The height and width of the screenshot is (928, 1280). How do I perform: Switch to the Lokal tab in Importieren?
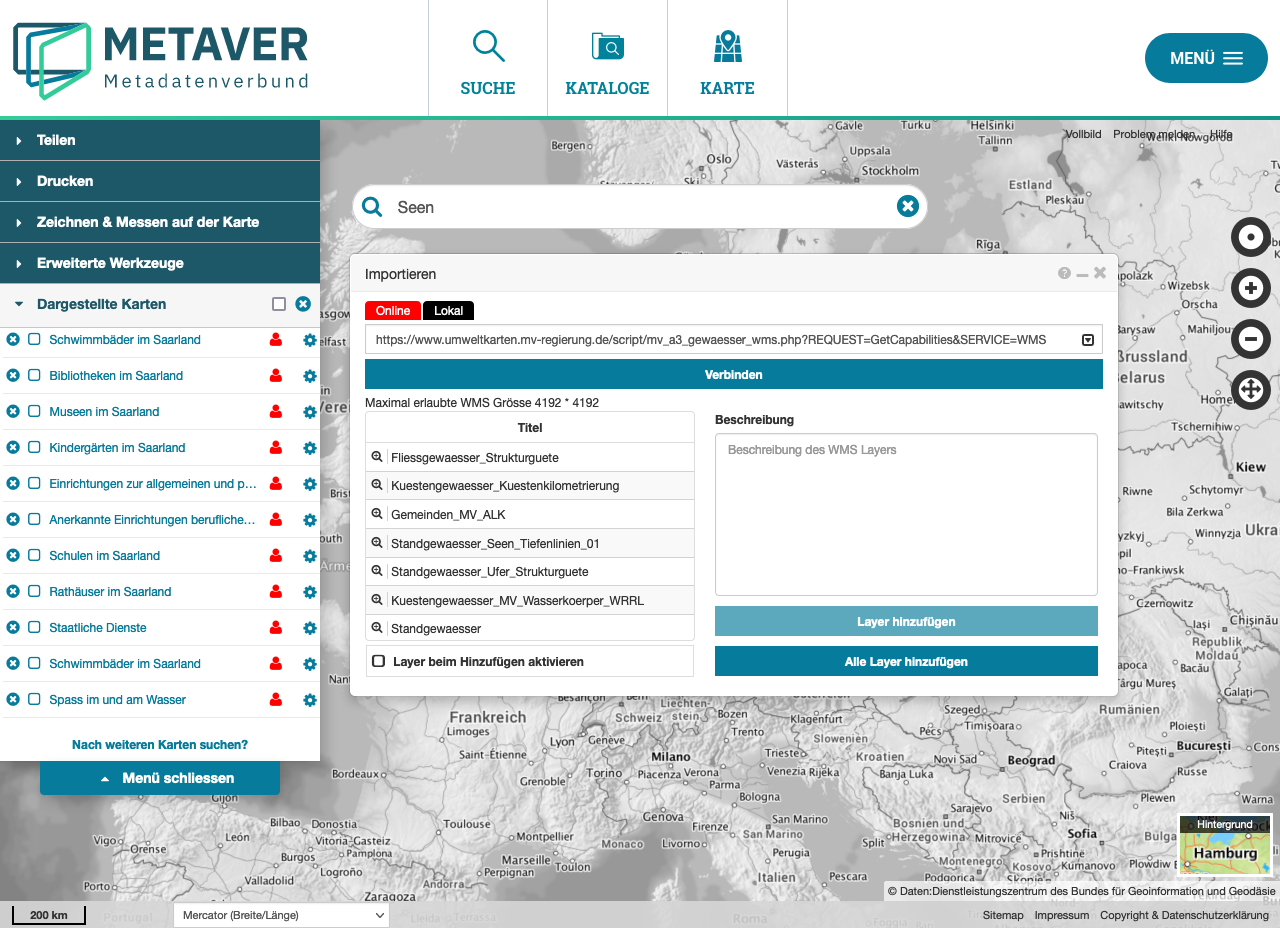point(447,310)
